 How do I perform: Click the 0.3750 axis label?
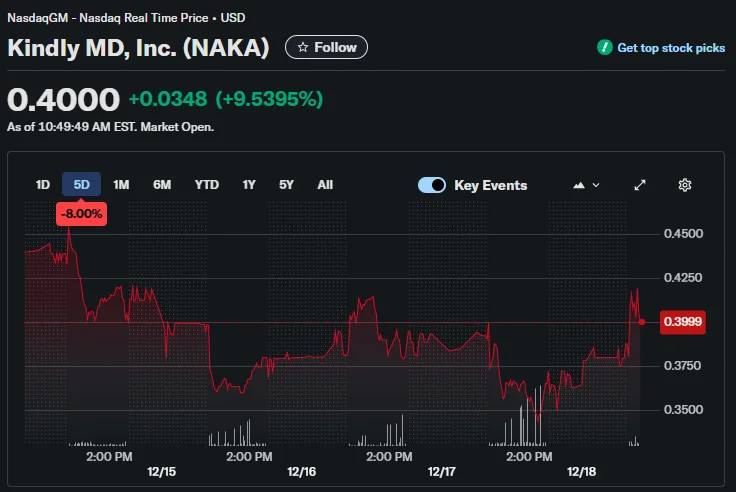[682, 366]
